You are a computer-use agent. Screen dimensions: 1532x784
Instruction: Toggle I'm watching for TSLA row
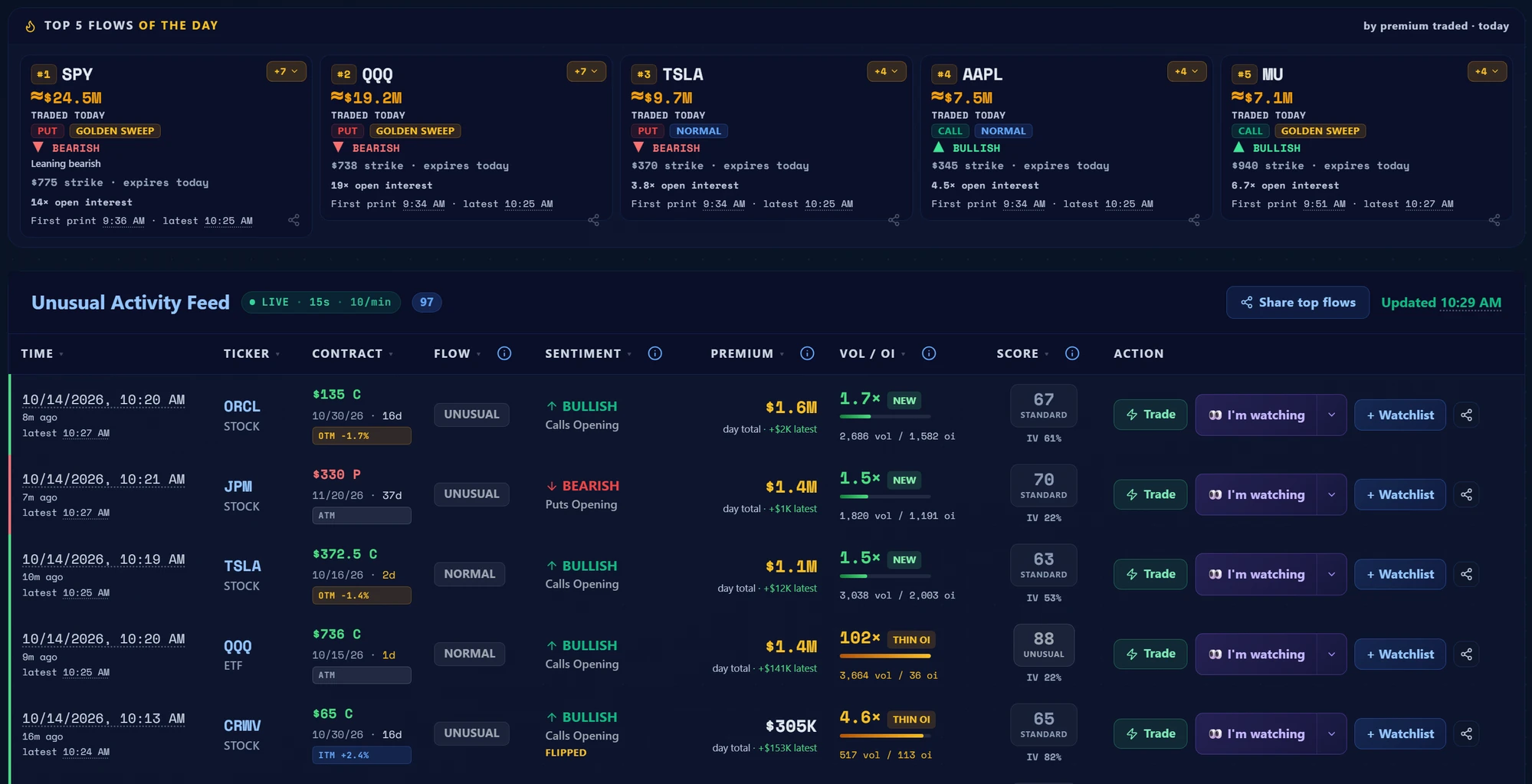click(x=1256, y=574)
